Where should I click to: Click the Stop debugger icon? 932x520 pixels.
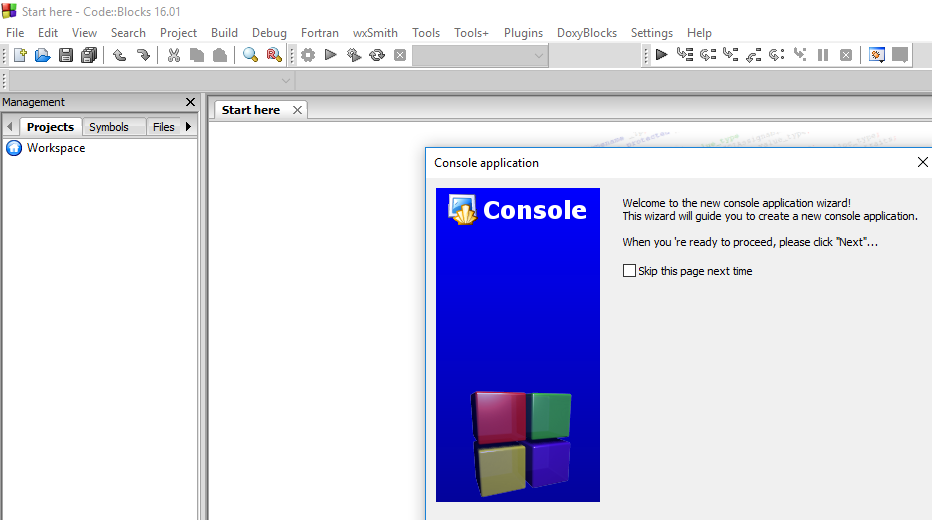pyautogui.click(x=846, y=55)
